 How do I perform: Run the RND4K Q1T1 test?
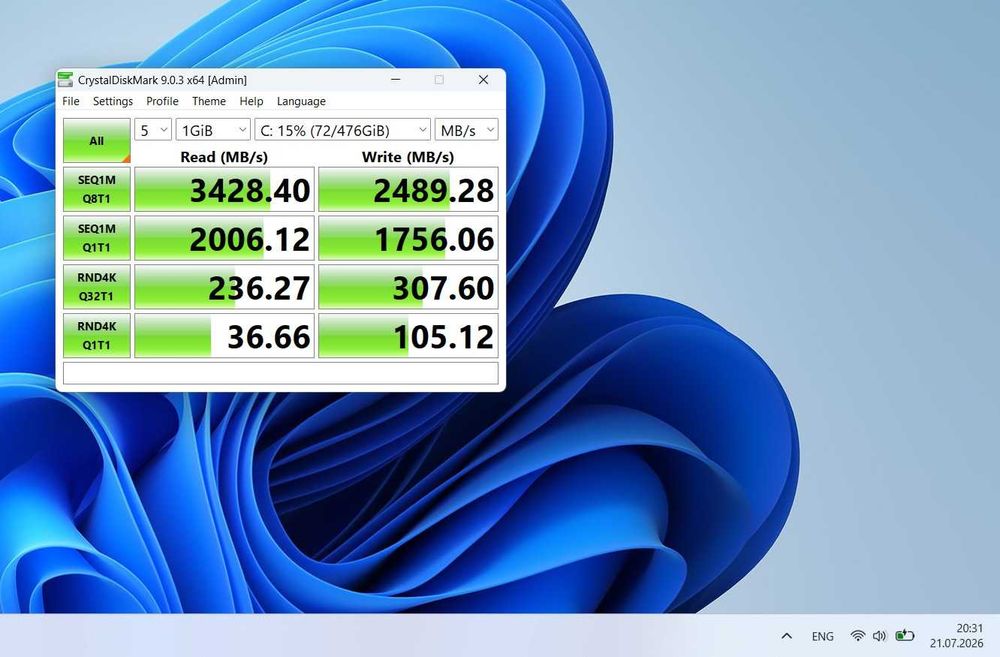(97, 336)
